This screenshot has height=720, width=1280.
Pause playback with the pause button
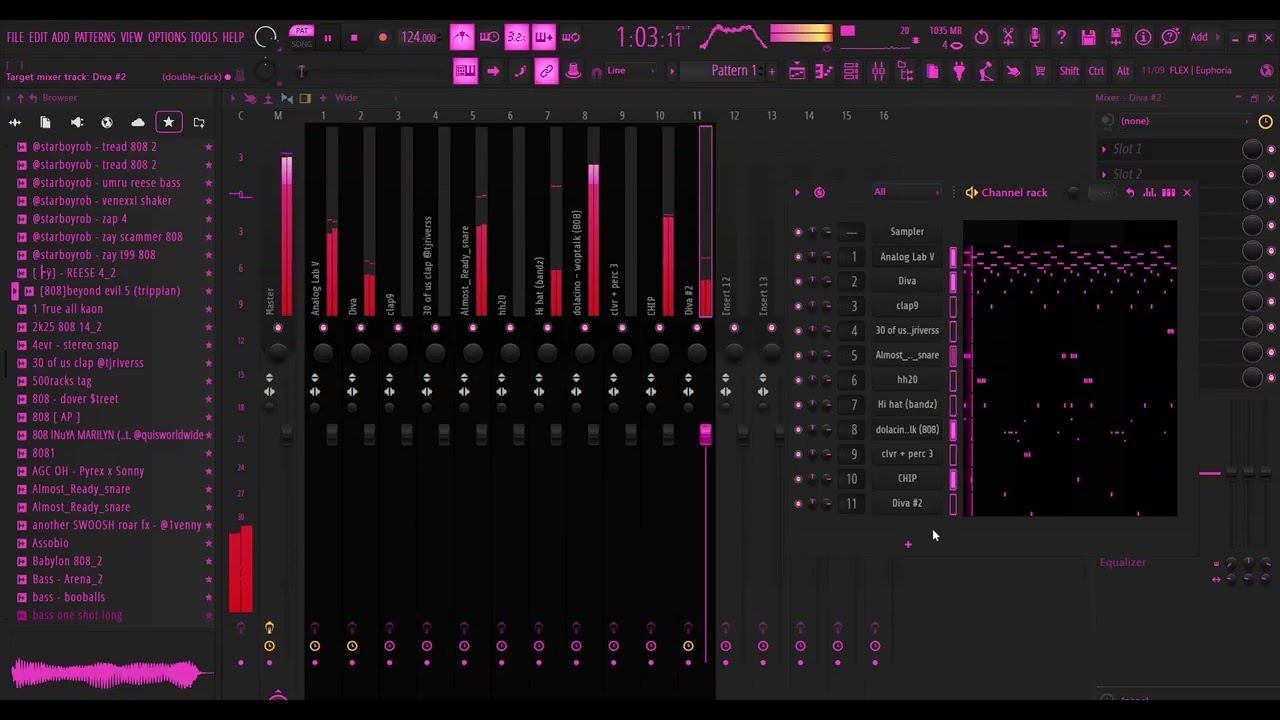coord(327,38)
